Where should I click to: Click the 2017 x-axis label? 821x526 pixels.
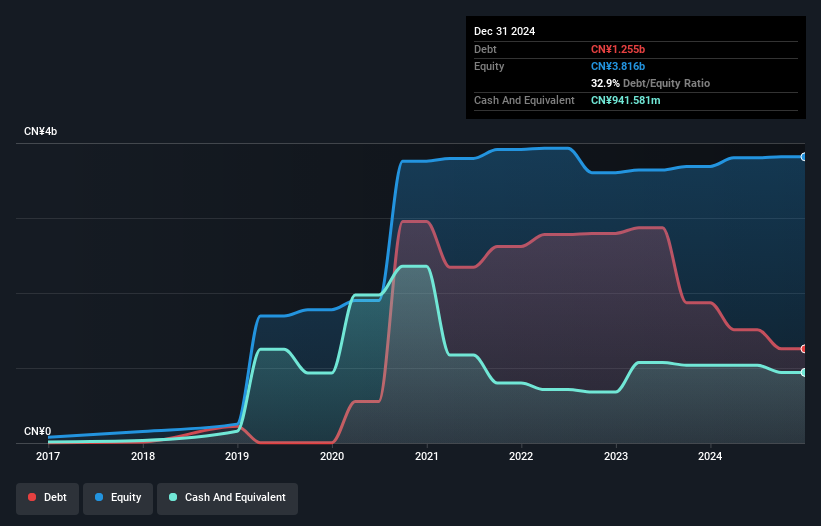coord(48,456)
